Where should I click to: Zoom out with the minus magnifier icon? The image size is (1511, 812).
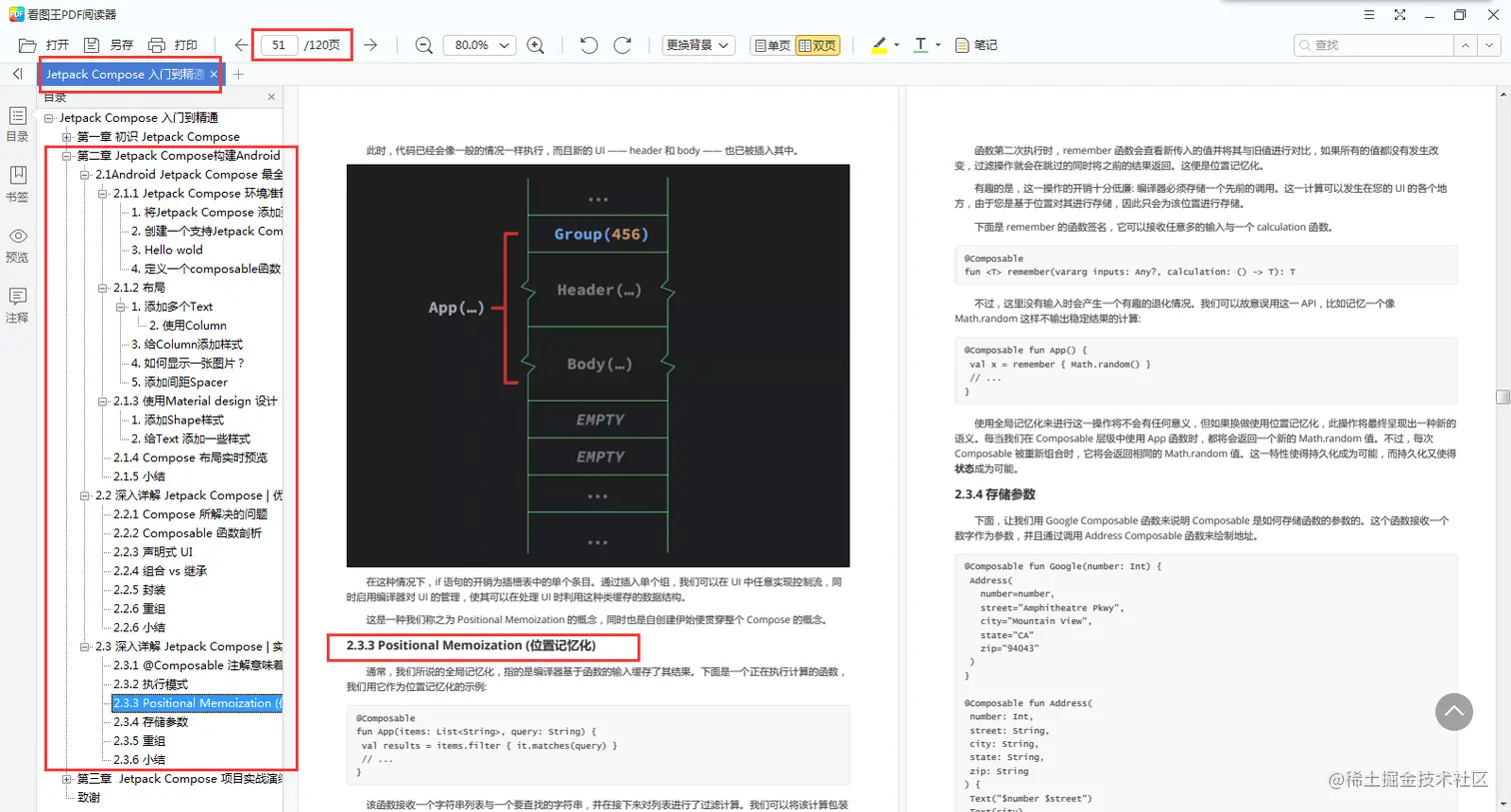tap(424, 45)
